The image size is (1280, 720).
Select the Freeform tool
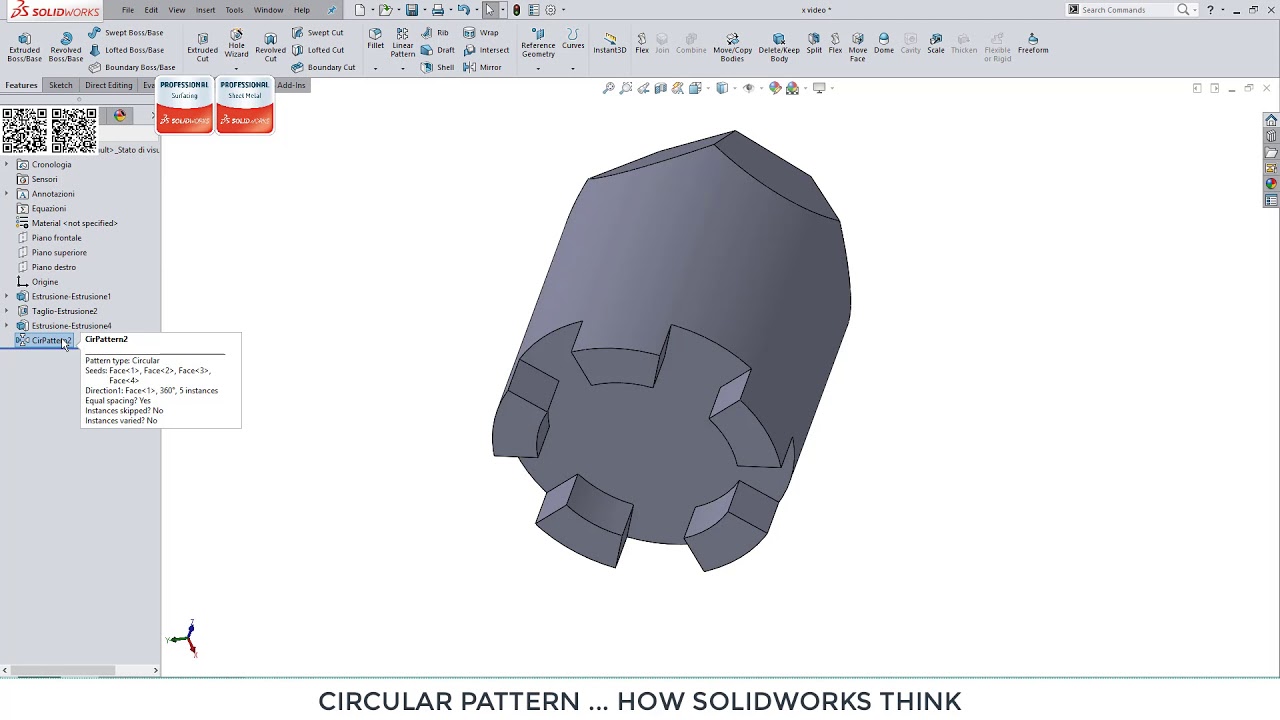click(x=1033, y=43)
